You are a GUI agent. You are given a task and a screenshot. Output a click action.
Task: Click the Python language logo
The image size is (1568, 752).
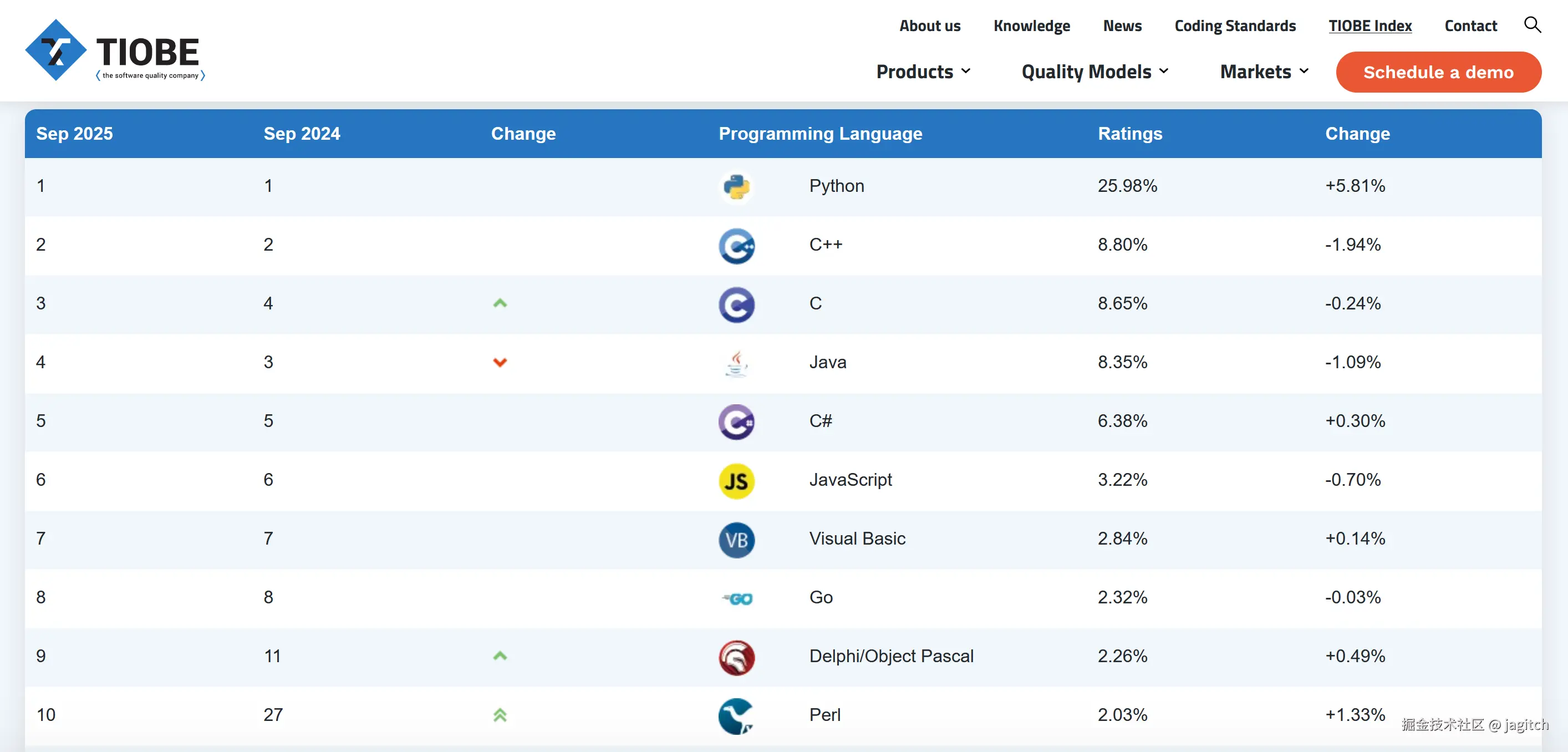(736, 186)
